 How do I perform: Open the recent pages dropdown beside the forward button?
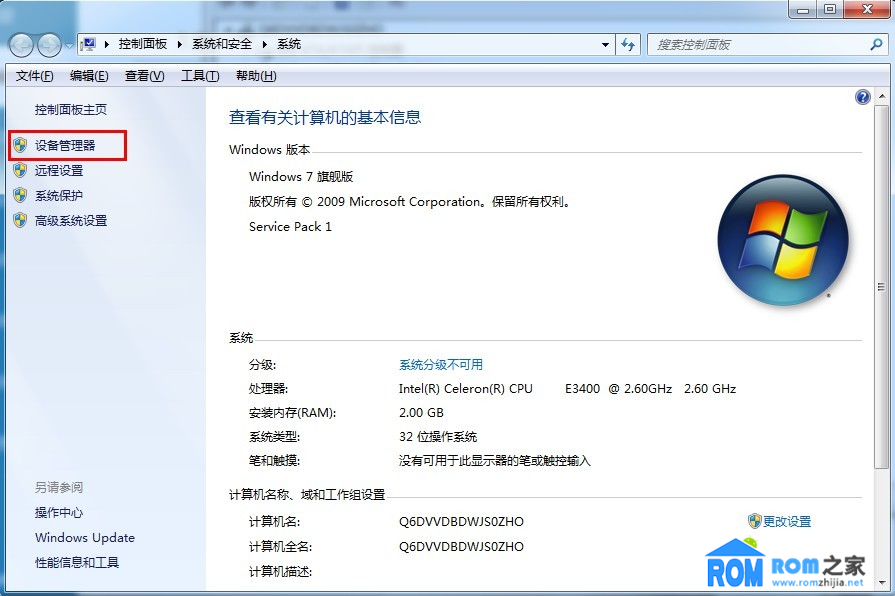(x=69, y=46)
